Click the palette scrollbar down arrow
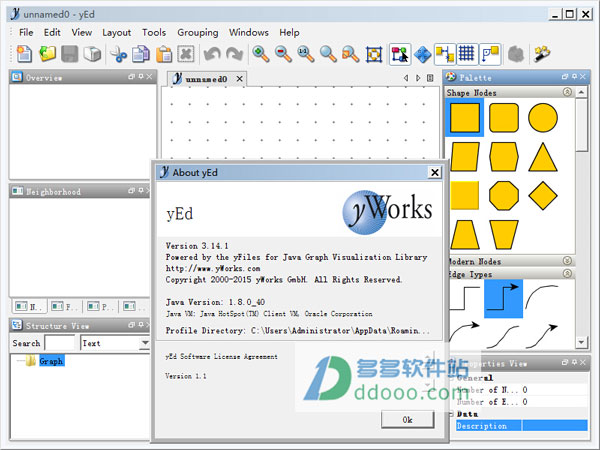 [582, 342]
